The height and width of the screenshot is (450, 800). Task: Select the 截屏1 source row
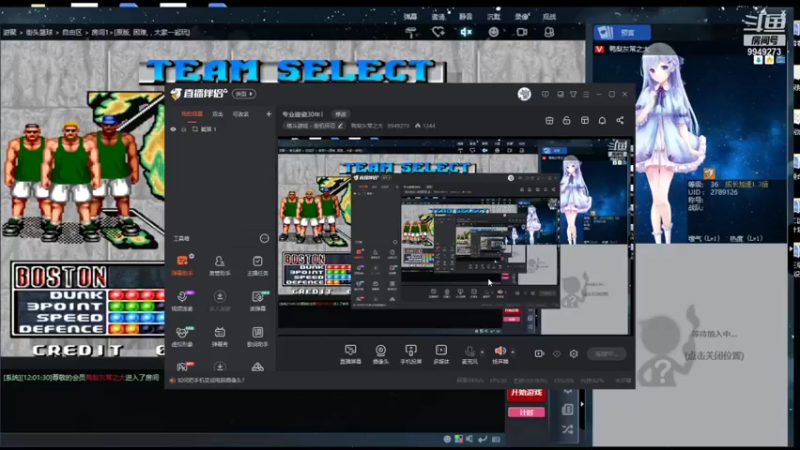click(x=219, y=129)
